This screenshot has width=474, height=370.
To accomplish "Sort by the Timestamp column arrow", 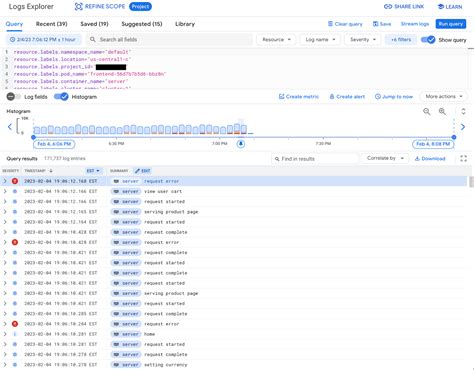I will coord(51,171).
